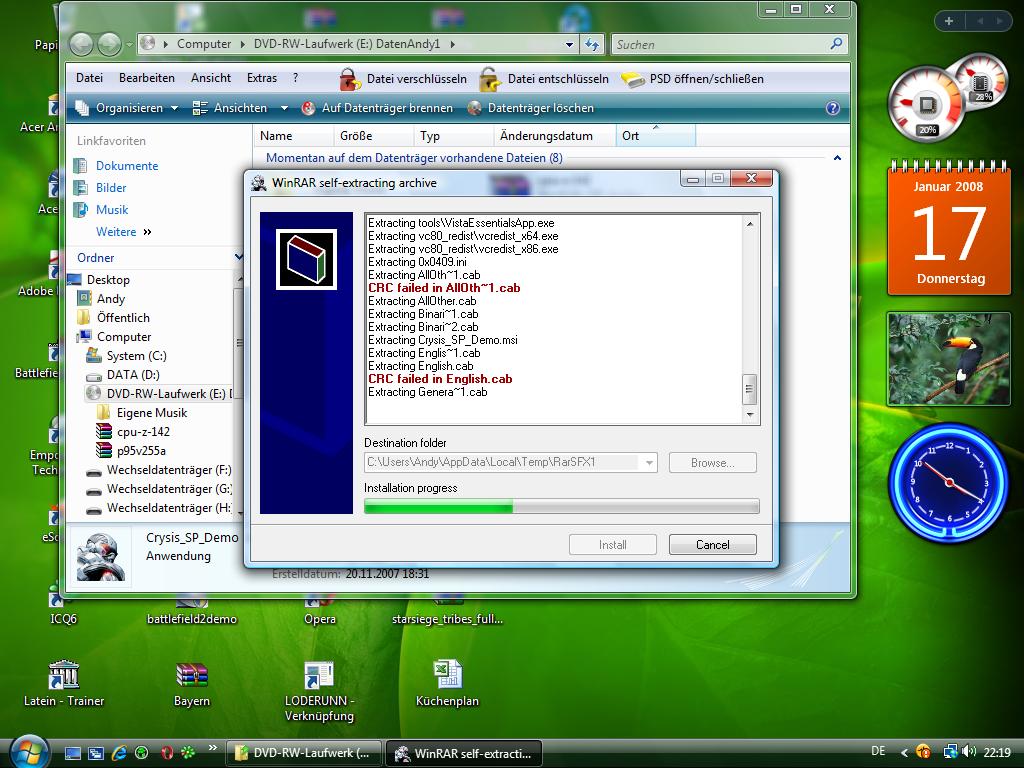Select Eigene Musik folder in tree

[152, 413]
